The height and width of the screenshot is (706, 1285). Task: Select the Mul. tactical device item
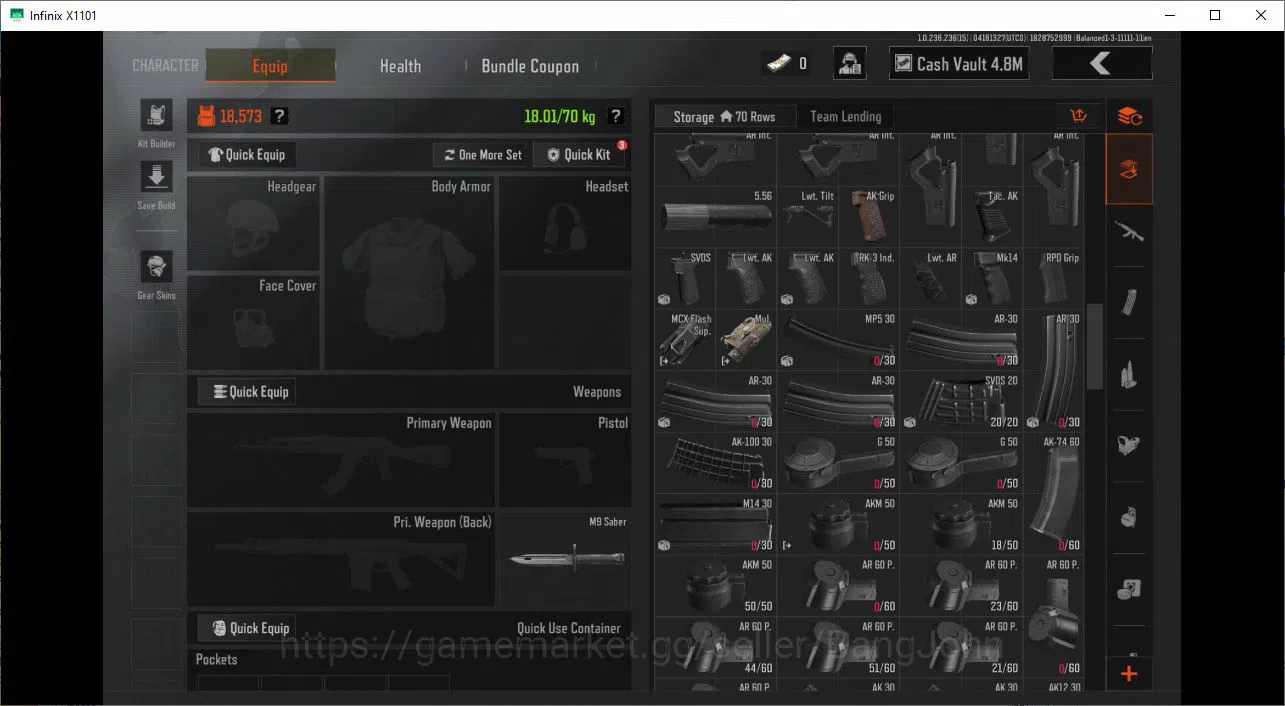[x=747, y=340]
